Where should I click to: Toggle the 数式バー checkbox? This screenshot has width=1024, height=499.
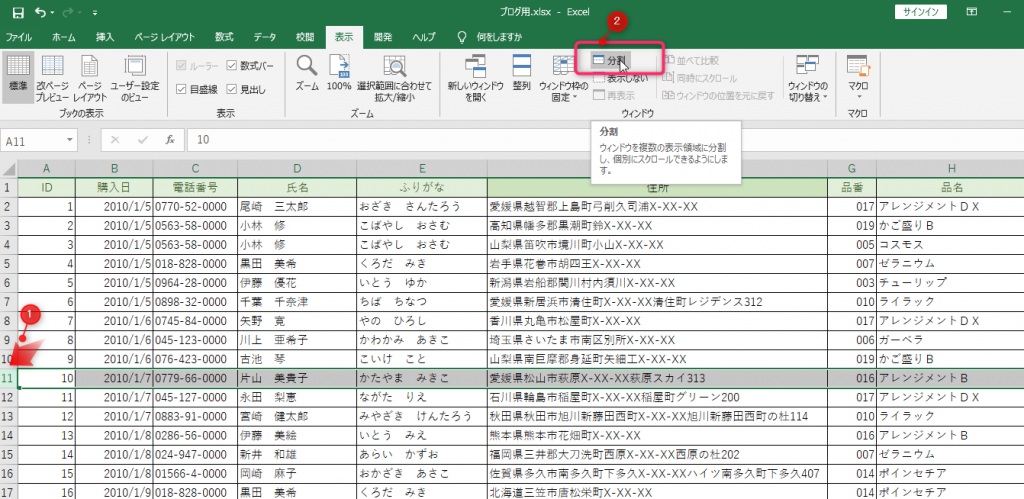click(232, 66)
